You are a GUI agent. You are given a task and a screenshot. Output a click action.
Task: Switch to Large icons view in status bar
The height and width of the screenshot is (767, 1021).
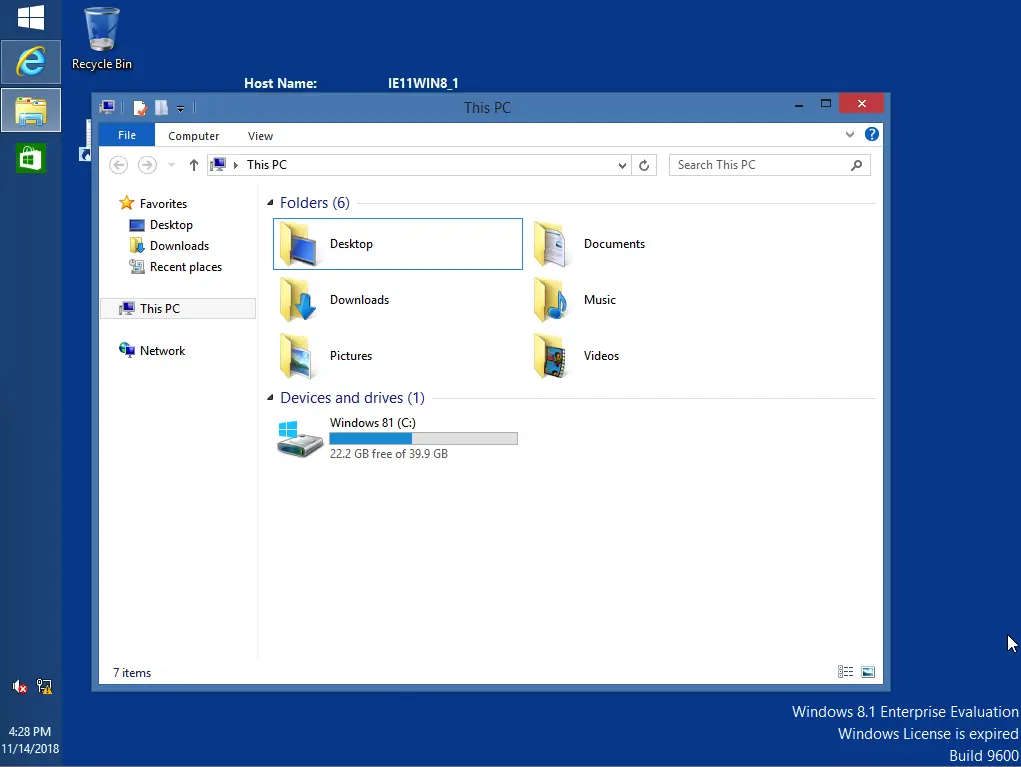click(868, 672)
